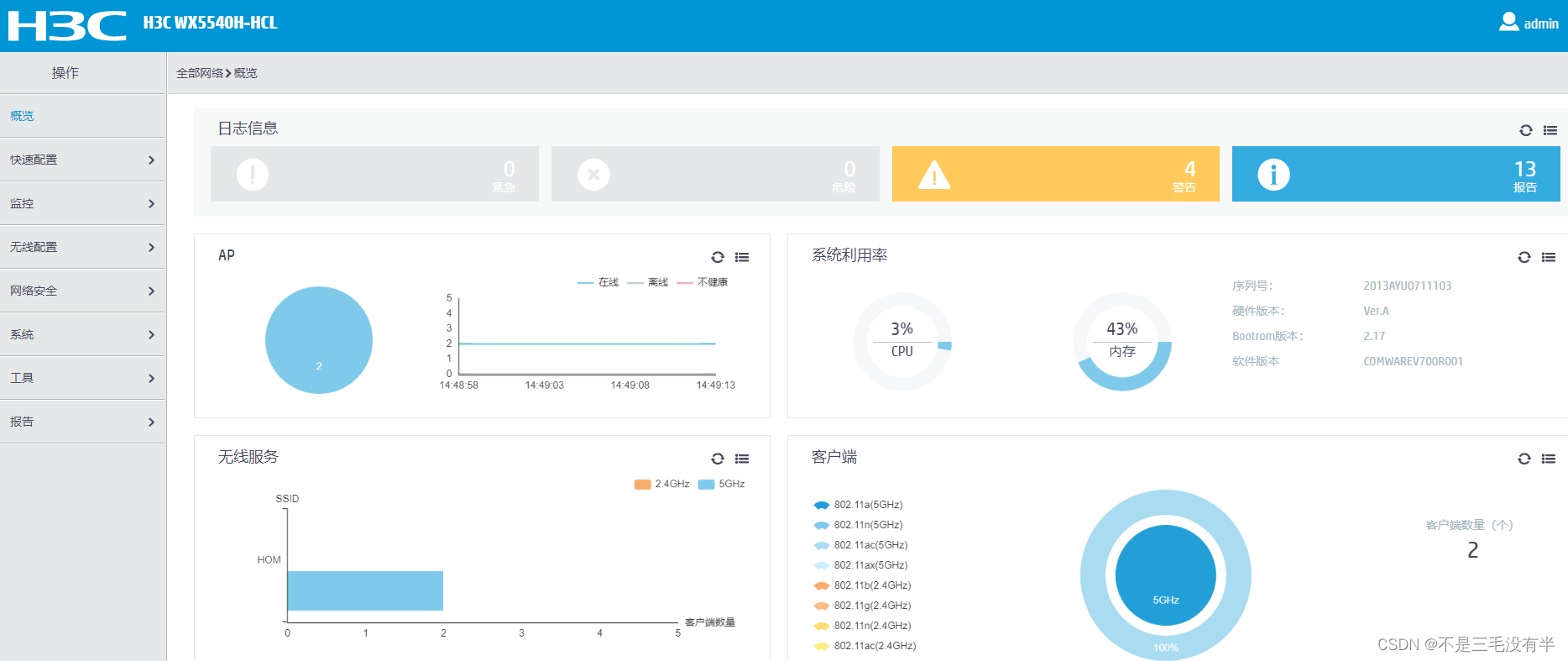Open the AP panel list icon
Screen dimensions: 1568x661
(742, 257)
